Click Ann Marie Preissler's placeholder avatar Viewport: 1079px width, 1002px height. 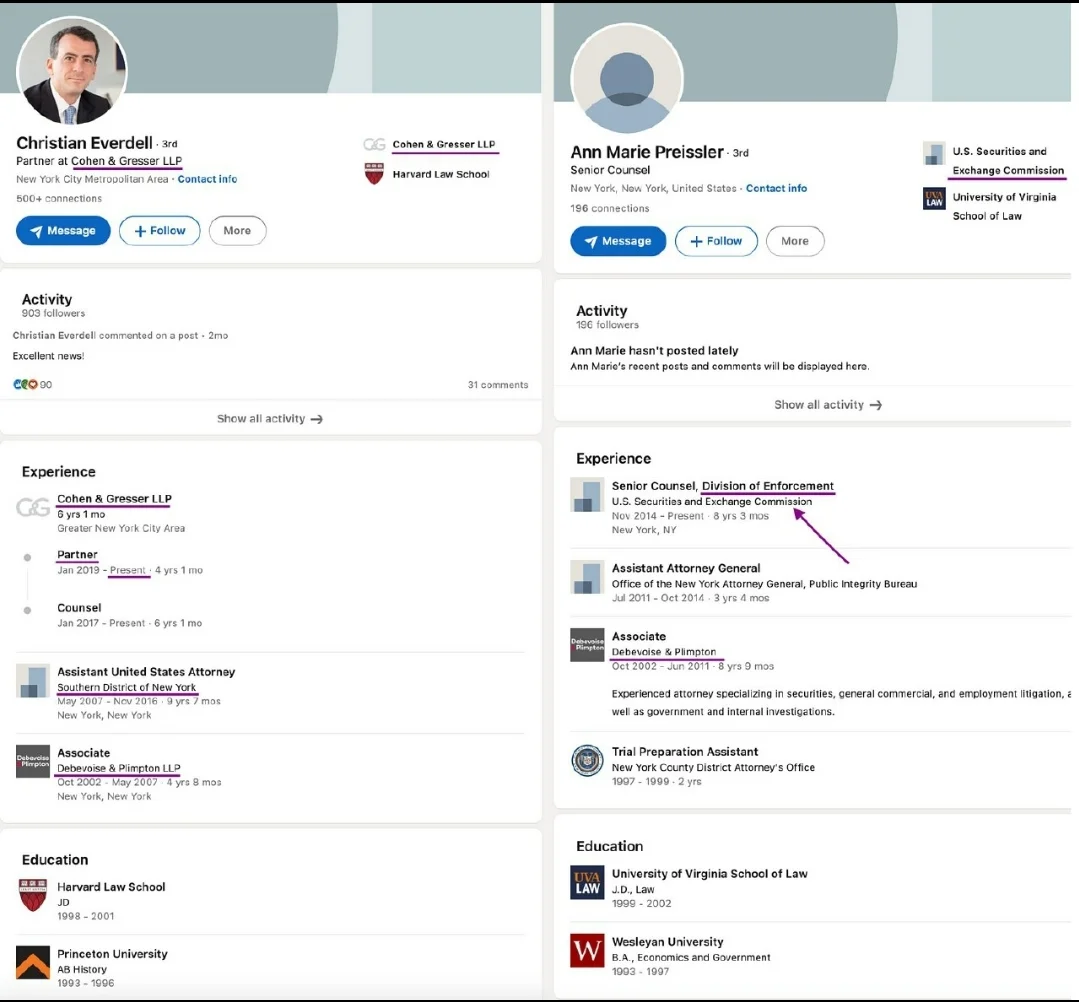pos(627,79)
